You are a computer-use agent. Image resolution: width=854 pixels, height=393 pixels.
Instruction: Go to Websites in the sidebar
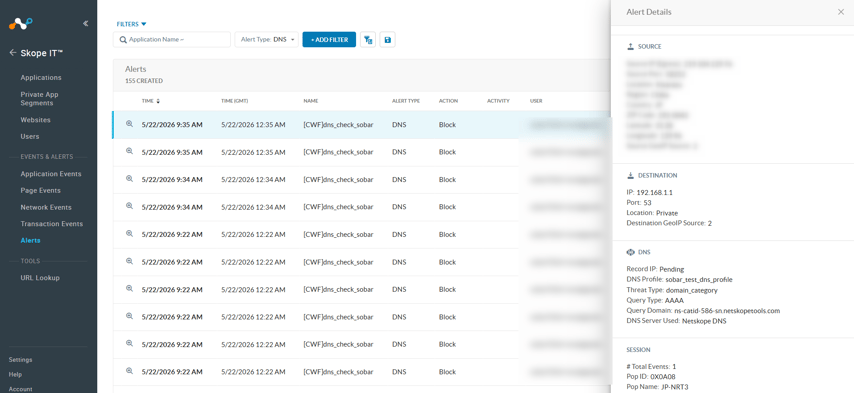tap(35, 120)
